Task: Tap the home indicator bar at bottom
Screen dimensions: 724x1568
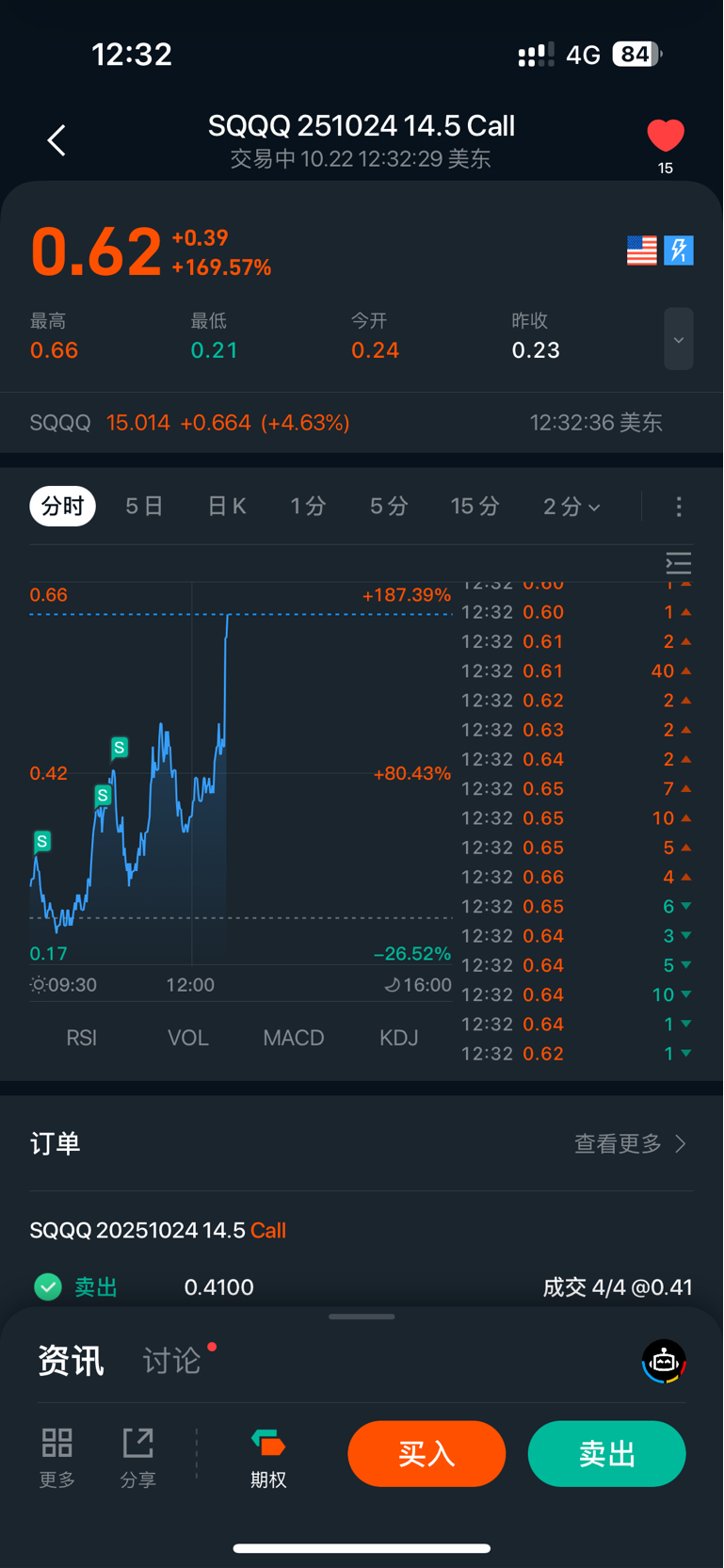Action: [362, 1547]
